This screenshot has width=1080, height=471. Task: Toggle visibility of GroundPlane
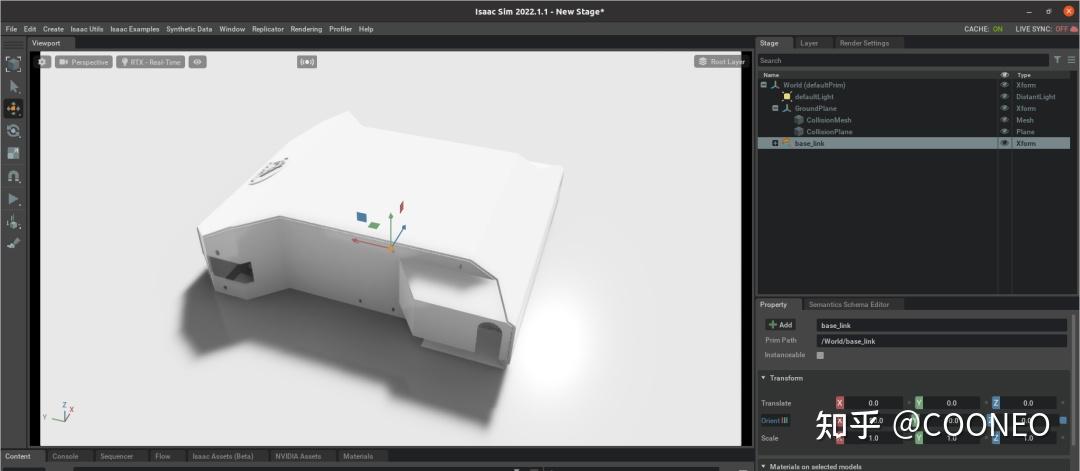[1004, 108]
